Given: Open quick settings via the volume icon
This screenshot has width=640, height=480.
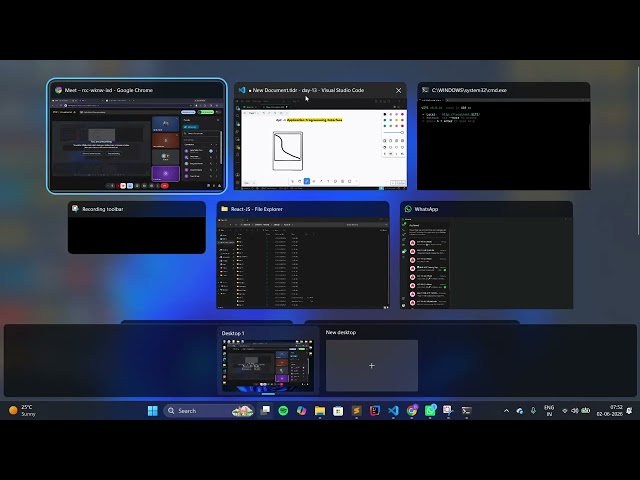Looking at the screenshot, I should (x=575, y=411).
